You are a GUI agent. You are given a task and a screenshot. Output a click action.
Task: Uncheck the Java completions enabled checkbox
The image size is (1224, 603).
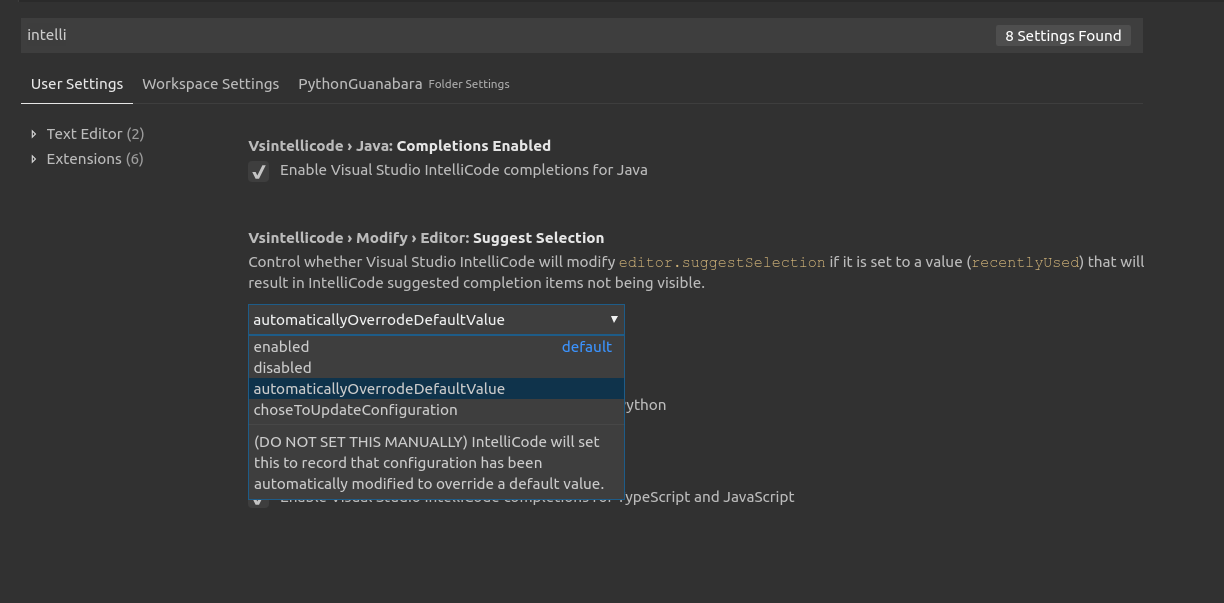(x=258, y=171)
